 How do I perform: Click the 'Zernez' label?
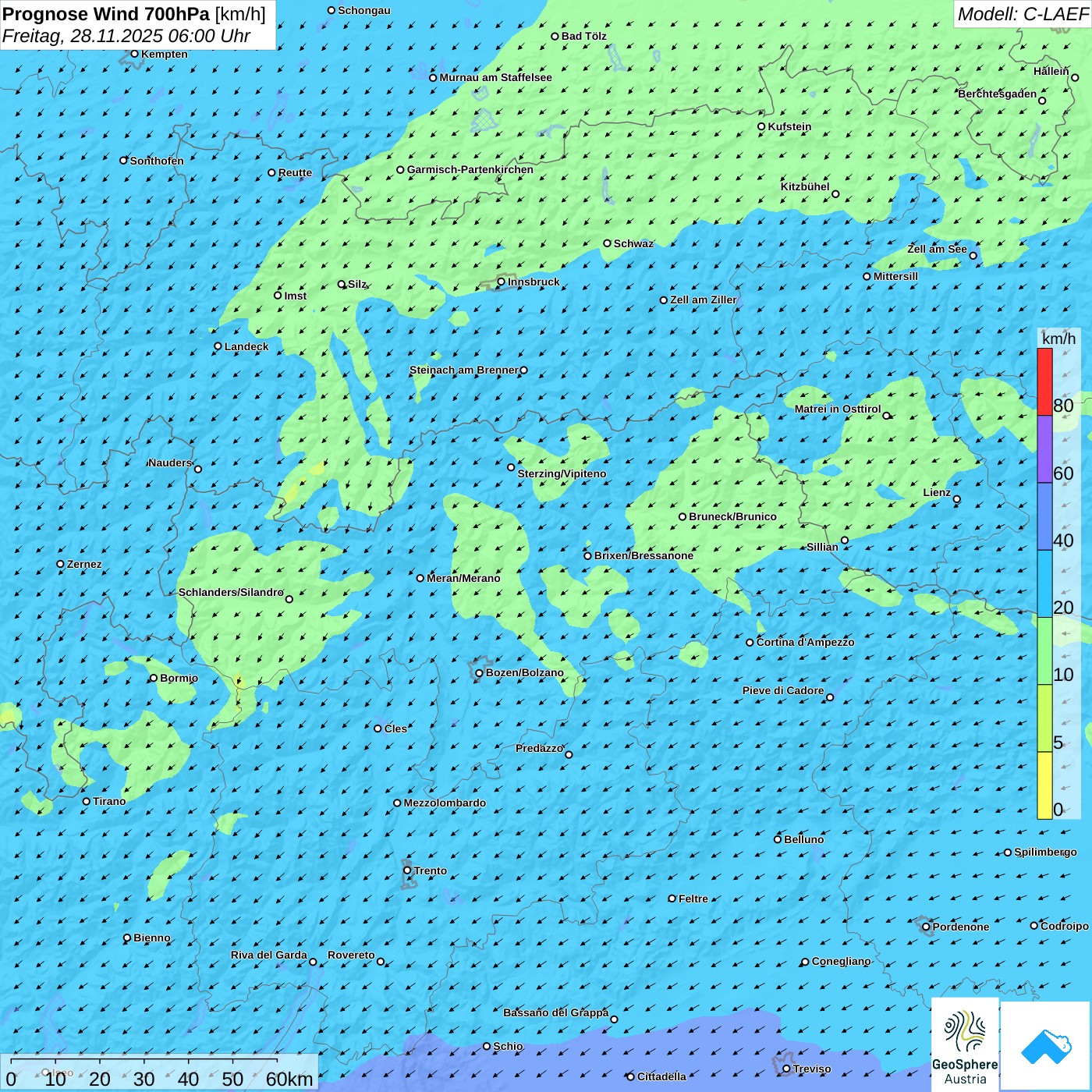coord(84,564)
